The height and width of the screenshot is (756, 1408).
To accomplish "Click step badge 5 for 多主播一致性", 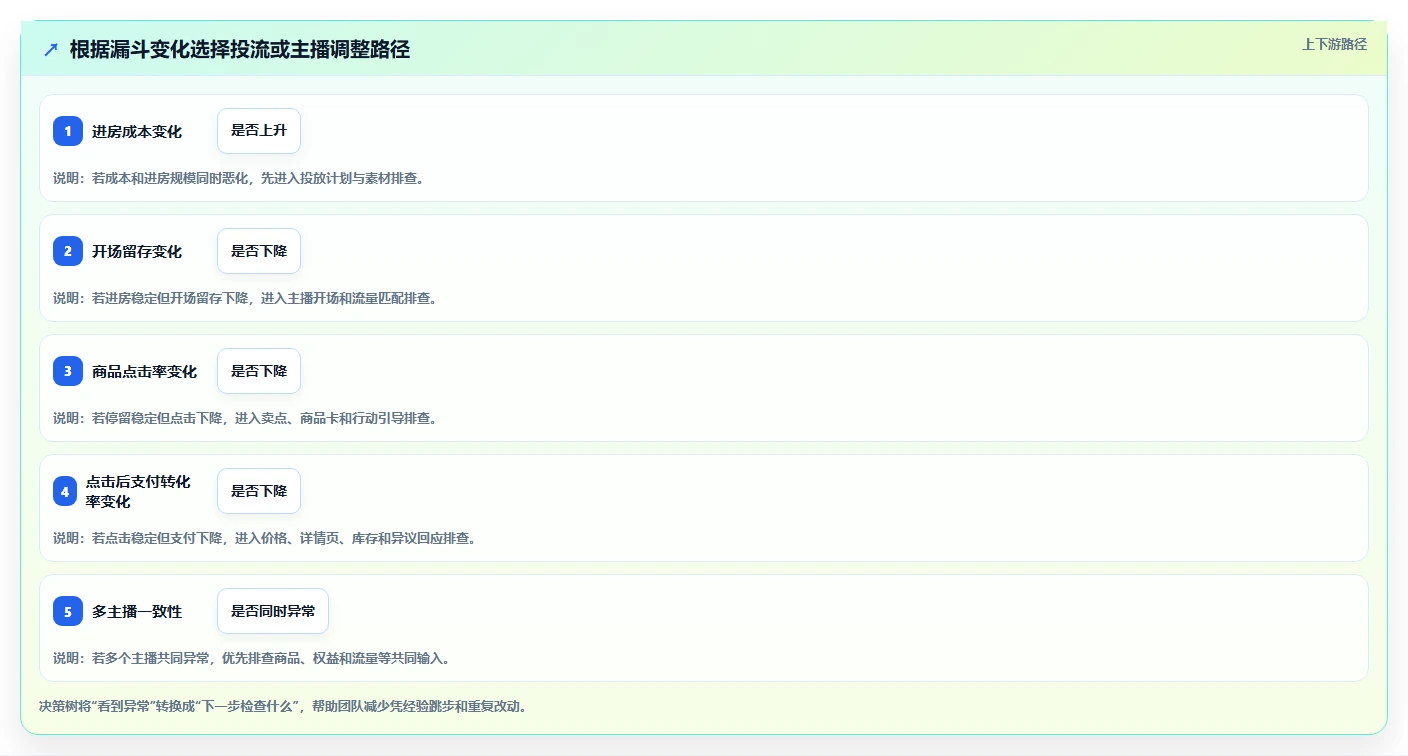I will click(x=68, y=611).
